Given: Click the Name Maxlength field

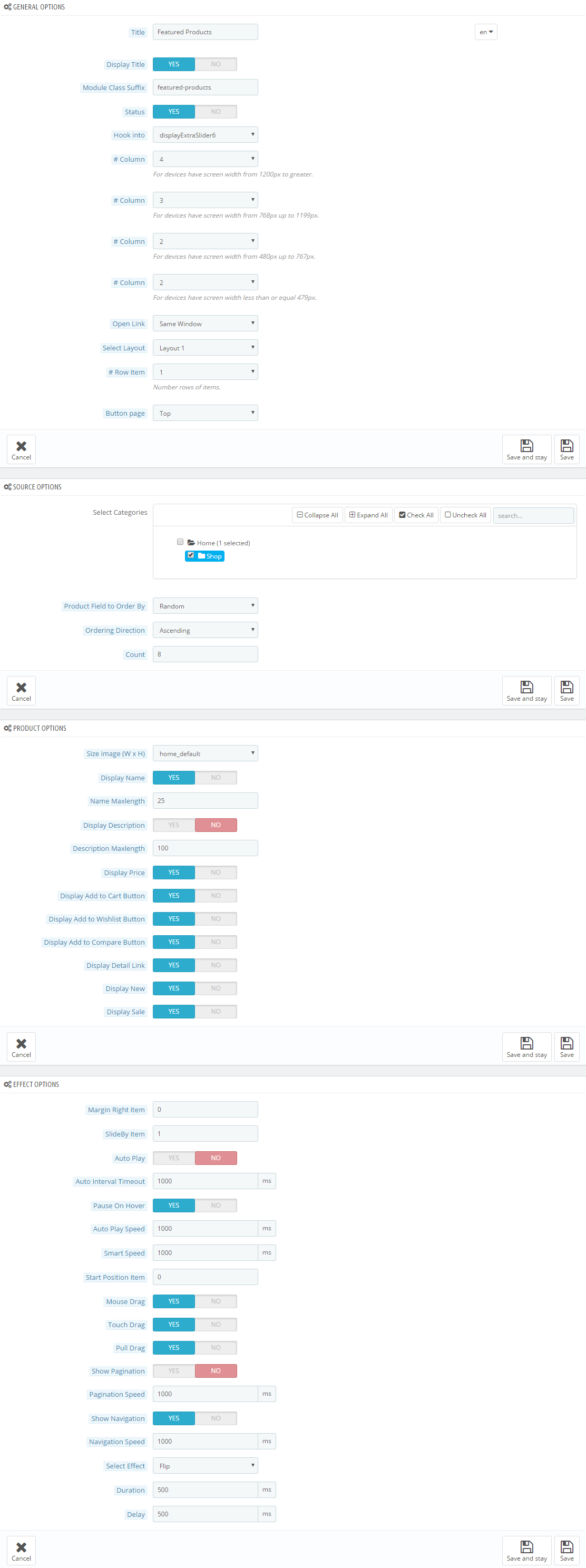Looking at the screenshot, I should [x=205, y=800].
